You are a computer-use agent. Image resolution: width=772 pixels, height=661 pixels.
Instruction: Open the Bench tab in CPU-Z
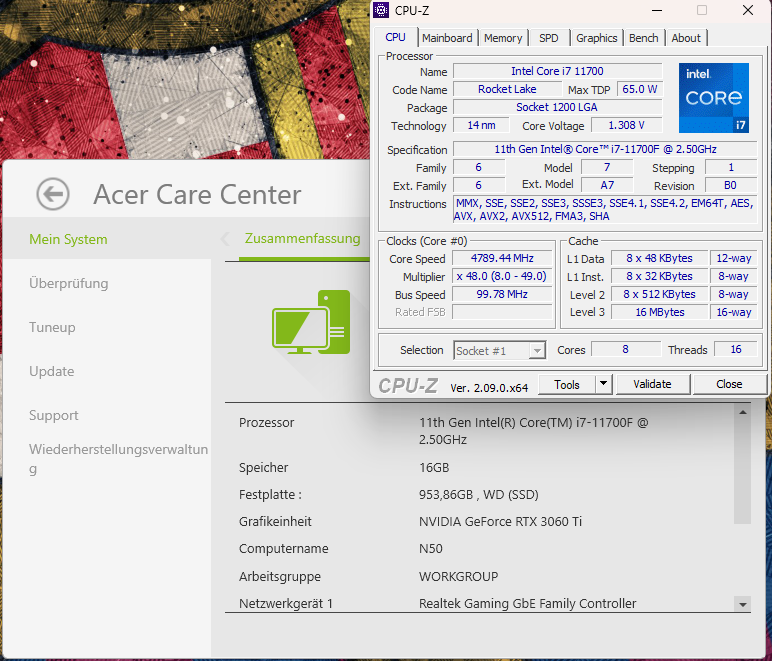pyautogui.click(x=643, y=38)
